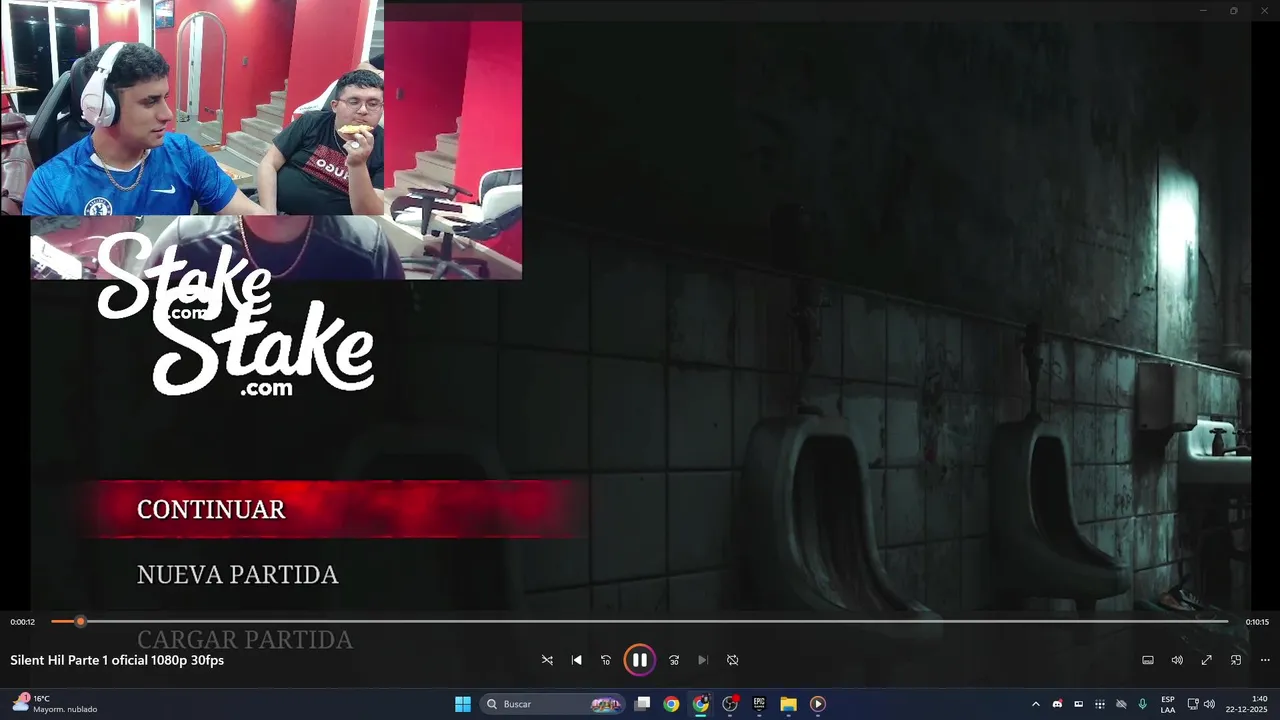Select NUEVA PARTIDA in the game menu
This screenshot has height=720, width=1280.
pyautogui.click(x=238, y=575)
